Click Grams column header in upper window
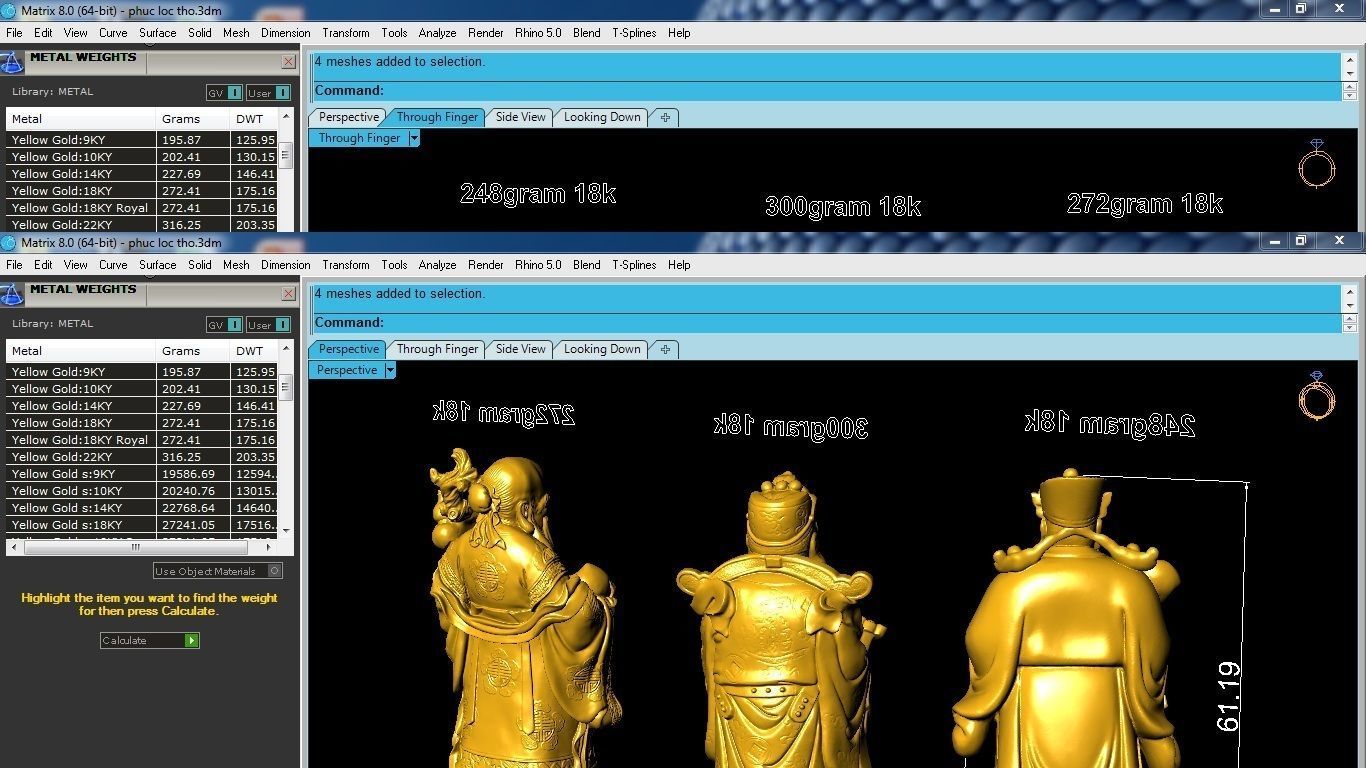1366x768 pixels. click(193, 119)
